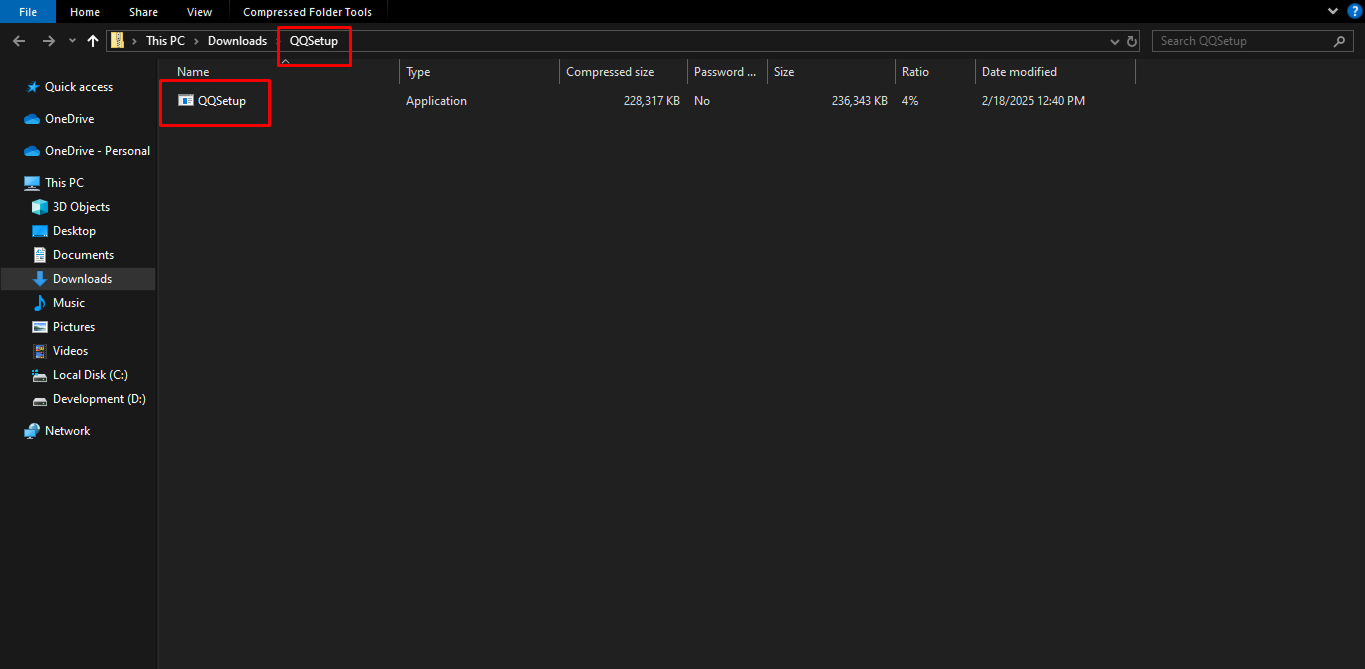The height and width of the screenshot is (669, 1365).
Task: Refresh the folder view
Action: 1132,41
